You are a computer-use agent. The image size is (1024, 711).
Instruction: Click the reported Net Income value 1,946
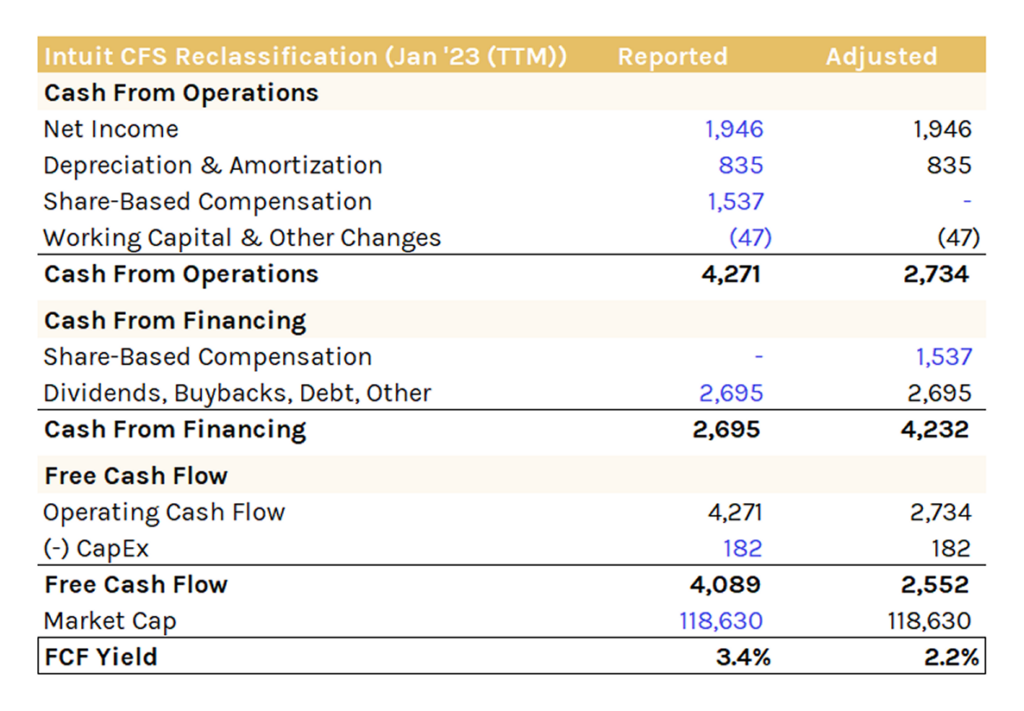[733, 129]
